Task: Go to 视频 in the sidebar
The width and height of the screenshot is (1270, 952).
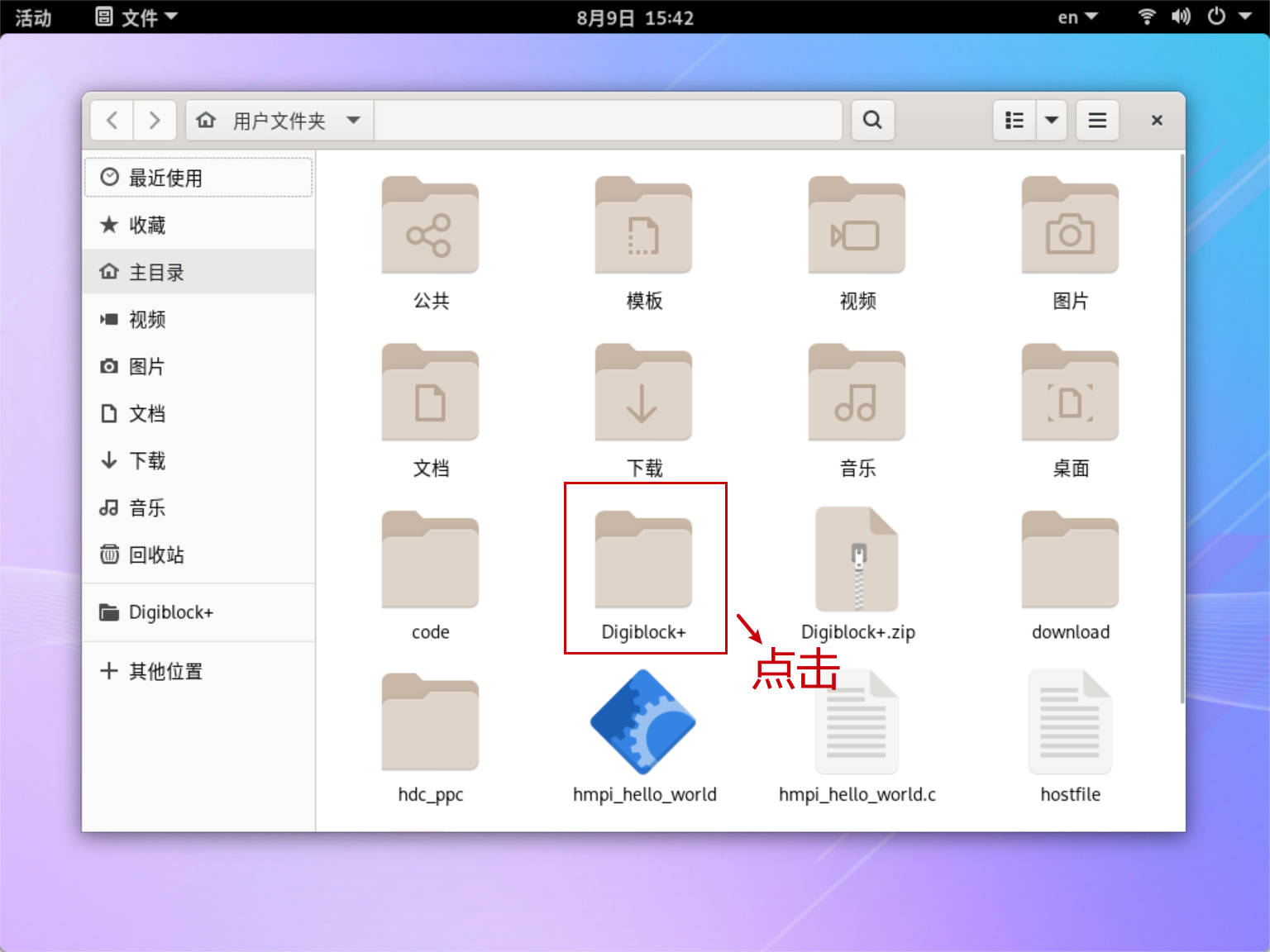Action: pyautogui.click(x=198, y=319)
